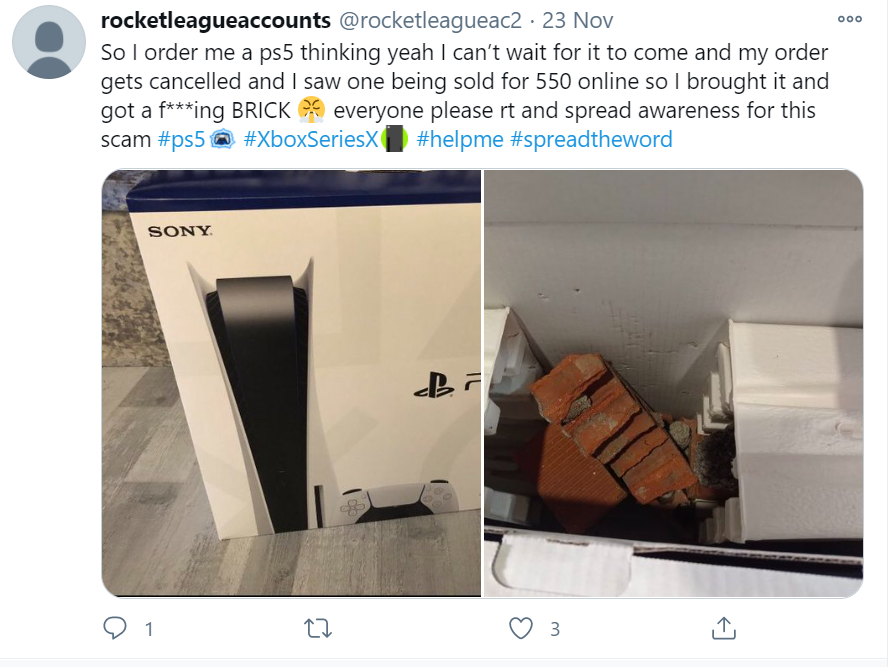The width and height of the screenshot is (889, 667).
Task: Click the controller emoji after #ps5
Action: [222, 140]
